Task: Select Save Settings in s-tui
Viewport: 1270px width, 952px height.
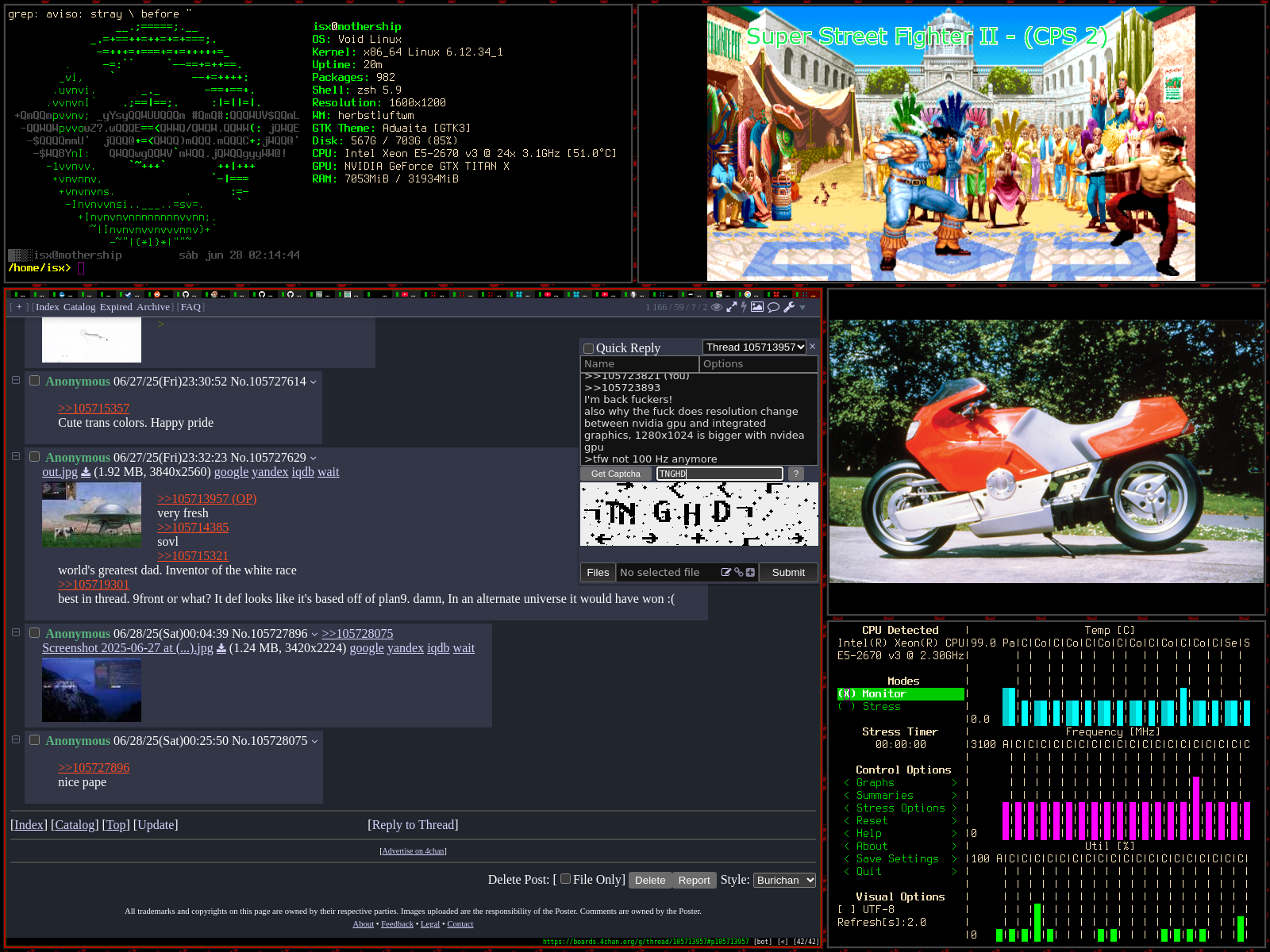Action: [901, 859]
